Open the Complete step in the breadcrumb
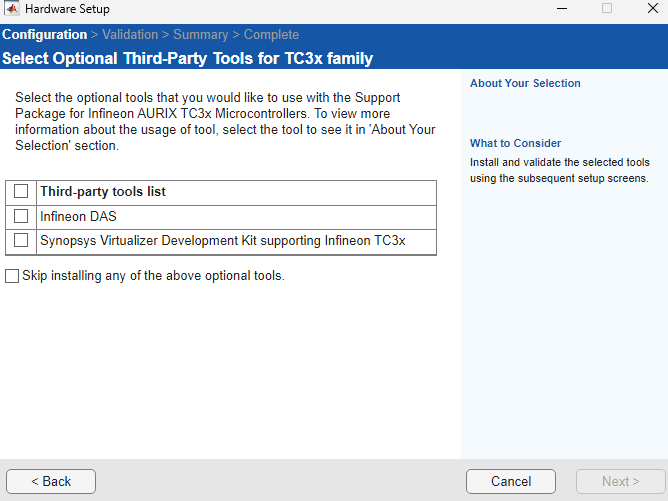 [272, 35]
